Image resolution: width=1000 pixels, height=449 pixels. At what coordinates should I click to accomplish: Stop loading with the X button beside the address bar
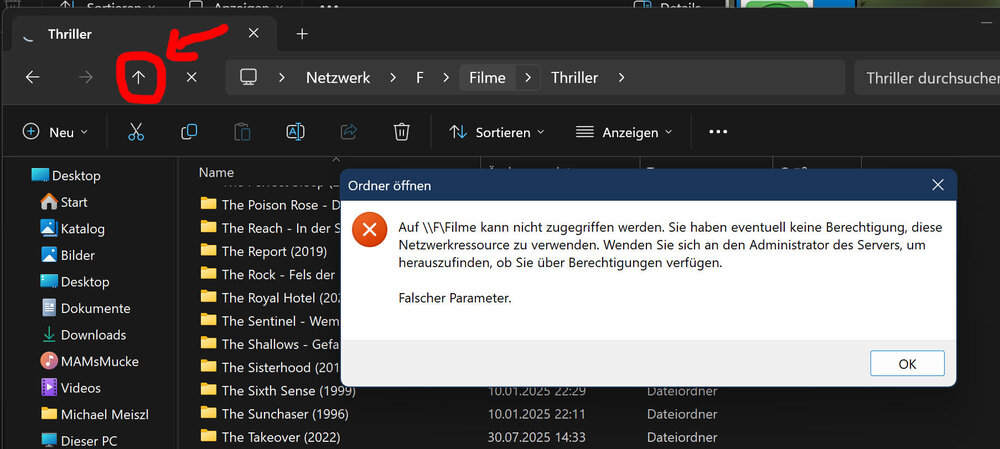[191, 78]
